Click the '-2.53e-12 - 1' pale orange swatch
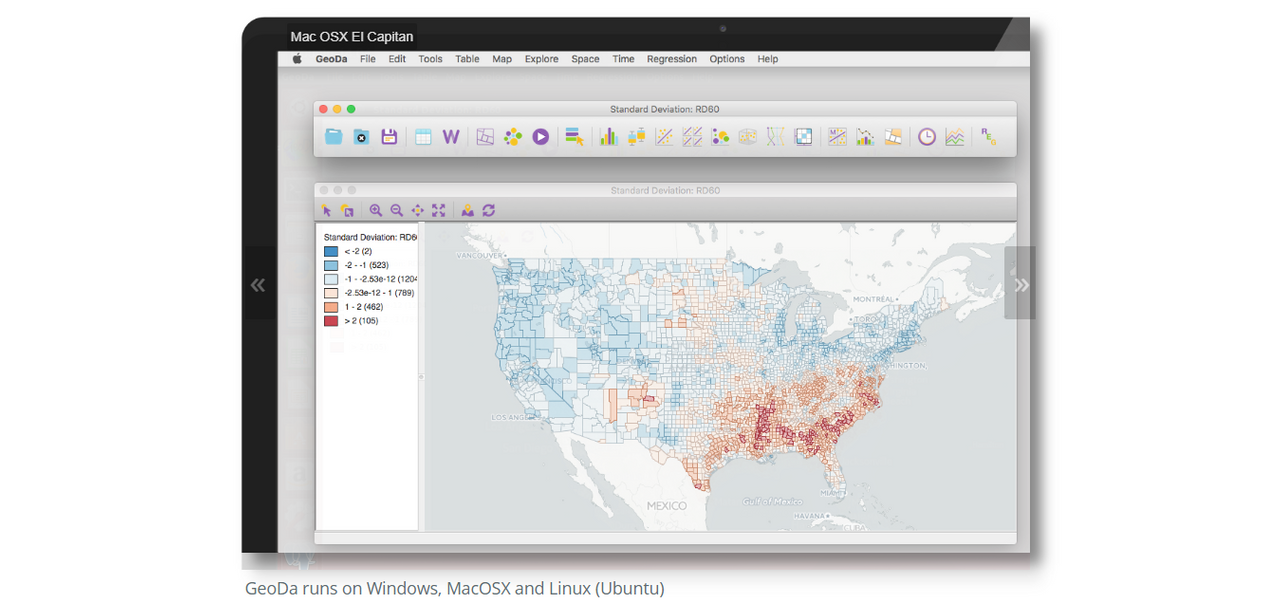The width and height of the screenshot is (1280, 607). (x=331, y=293)
